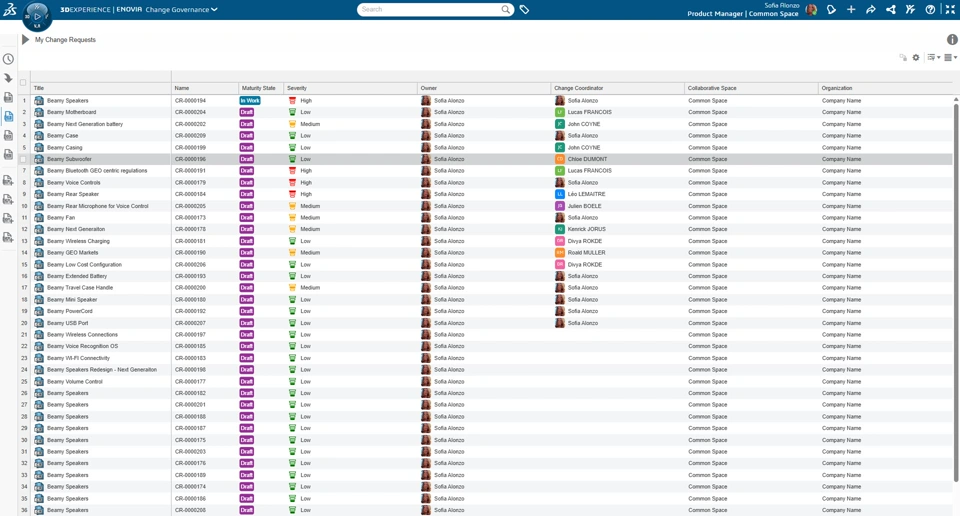Open the rightmost list display dropdown
The width and height of the screenshot is (960, 516).
tap(950, 58)
